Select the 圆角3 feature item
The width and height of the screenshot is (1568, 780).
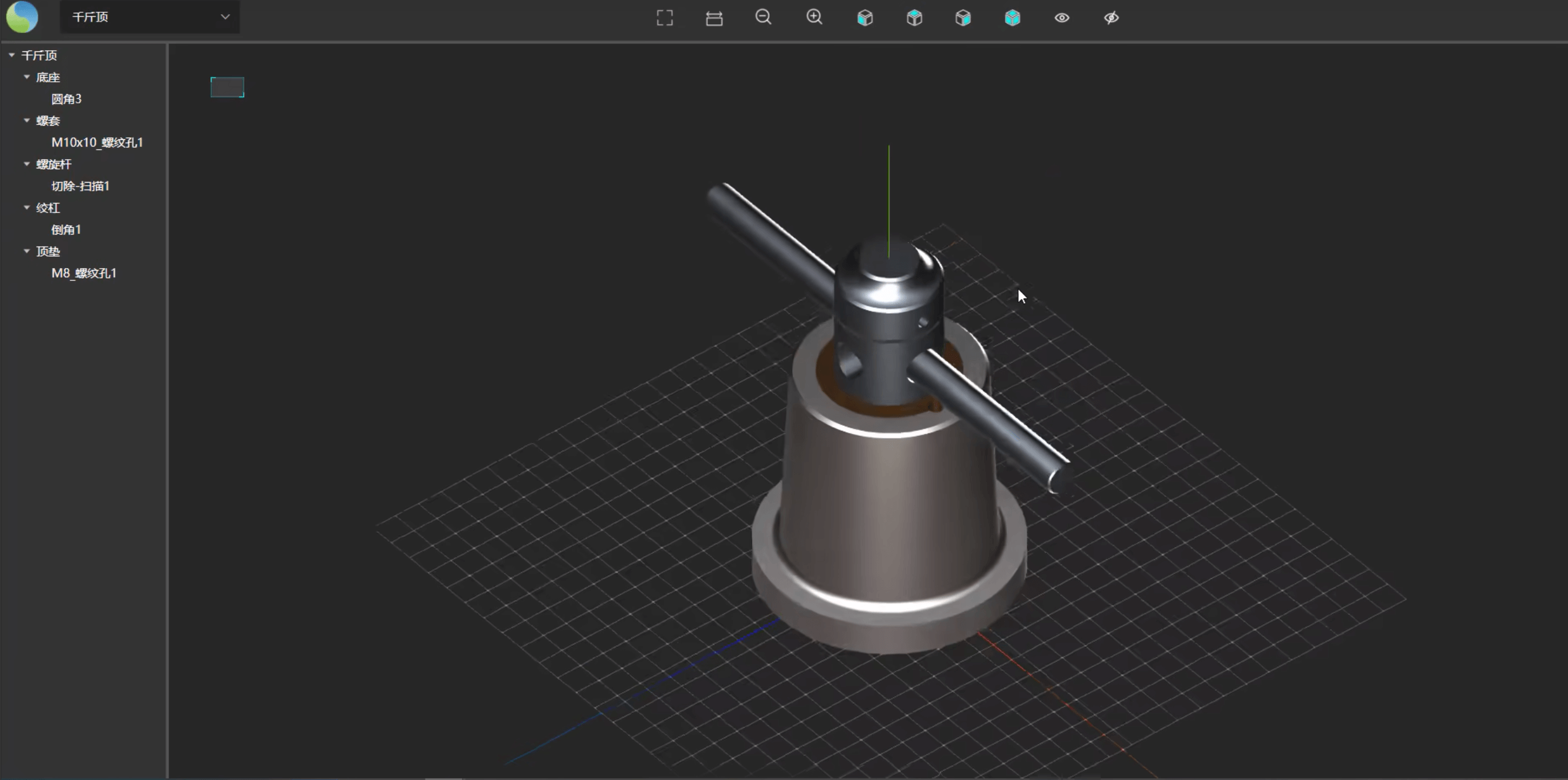pos(66,99)
